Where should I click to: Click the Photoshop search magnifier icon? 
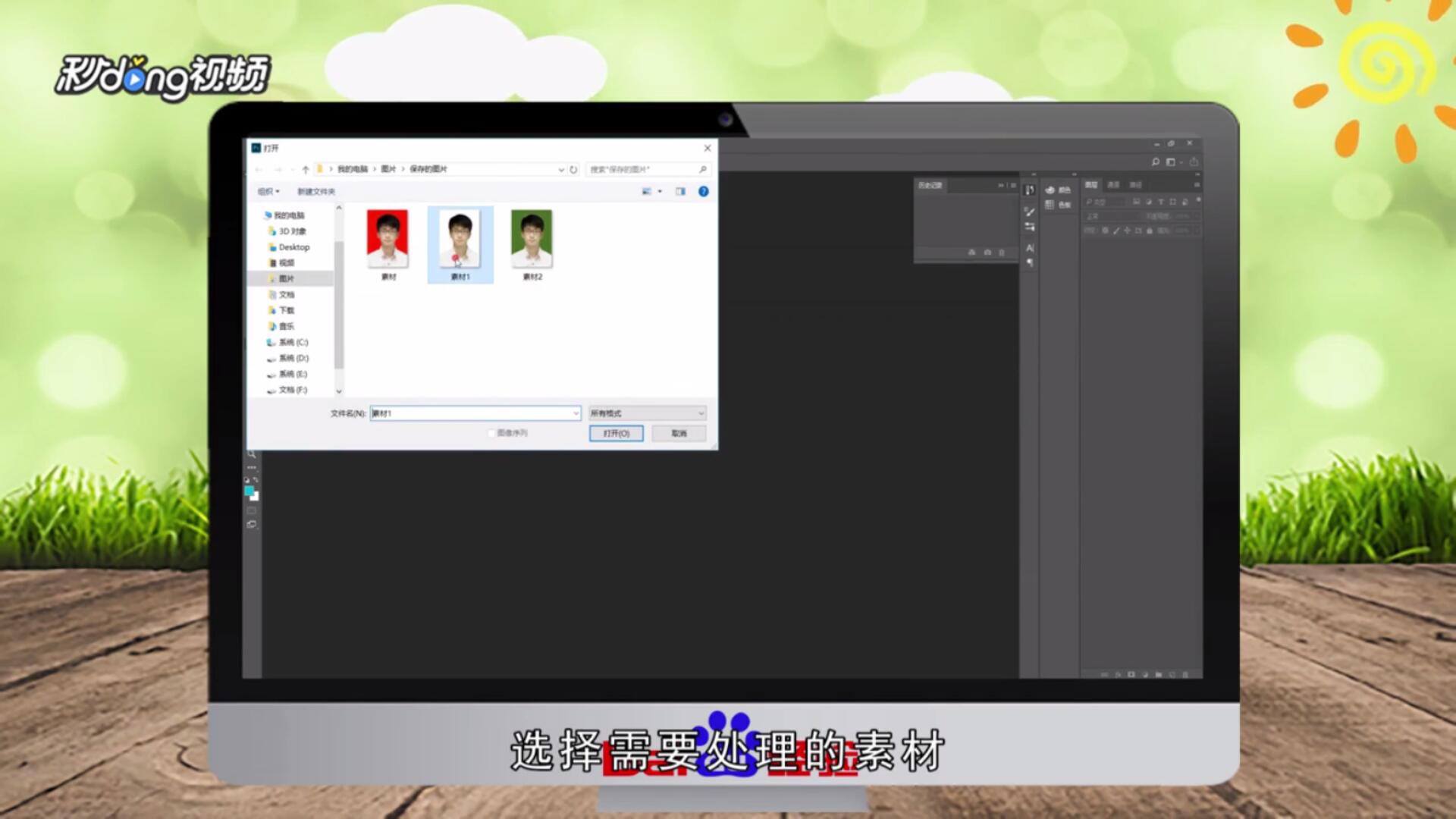point(1155,162)
